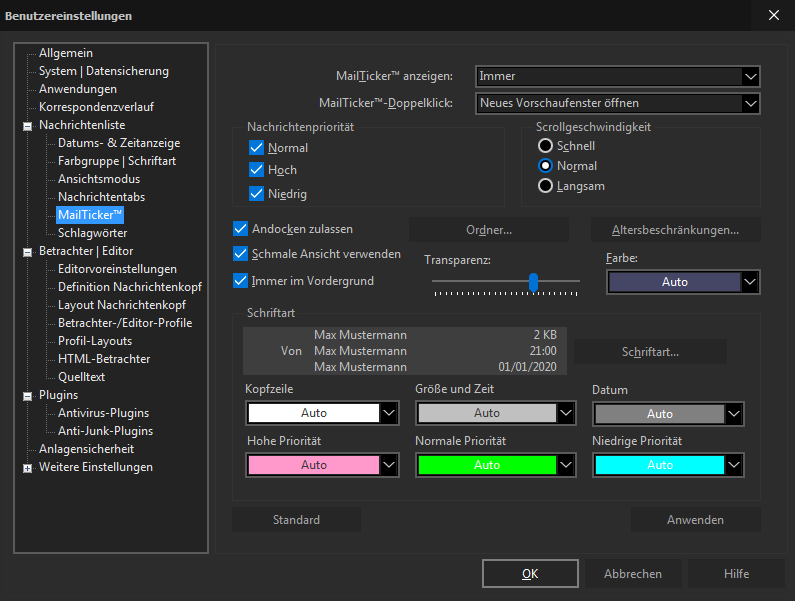Image resolution: width=795 pixels, height=601 pixels.
Task: Open Antivirus-Plugins settings
Action: (x=103, y=413)
